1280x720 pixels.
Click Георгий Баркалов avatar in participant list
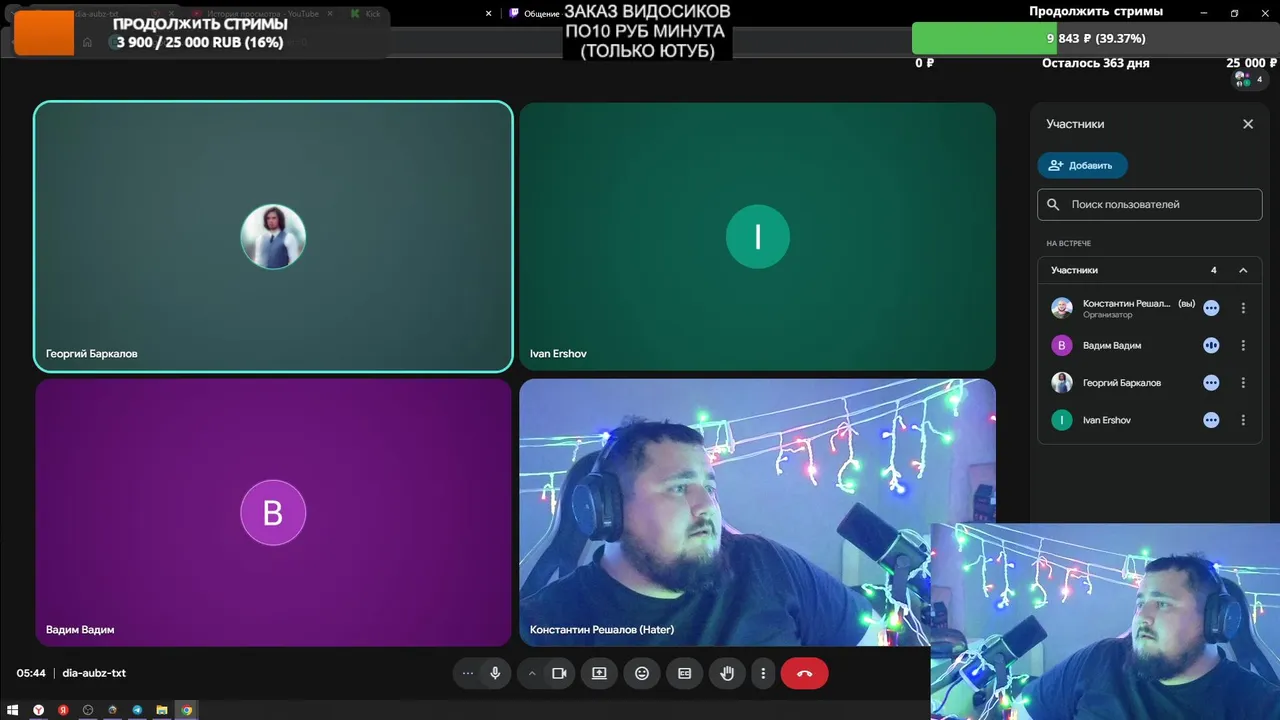pos(1062,383)
